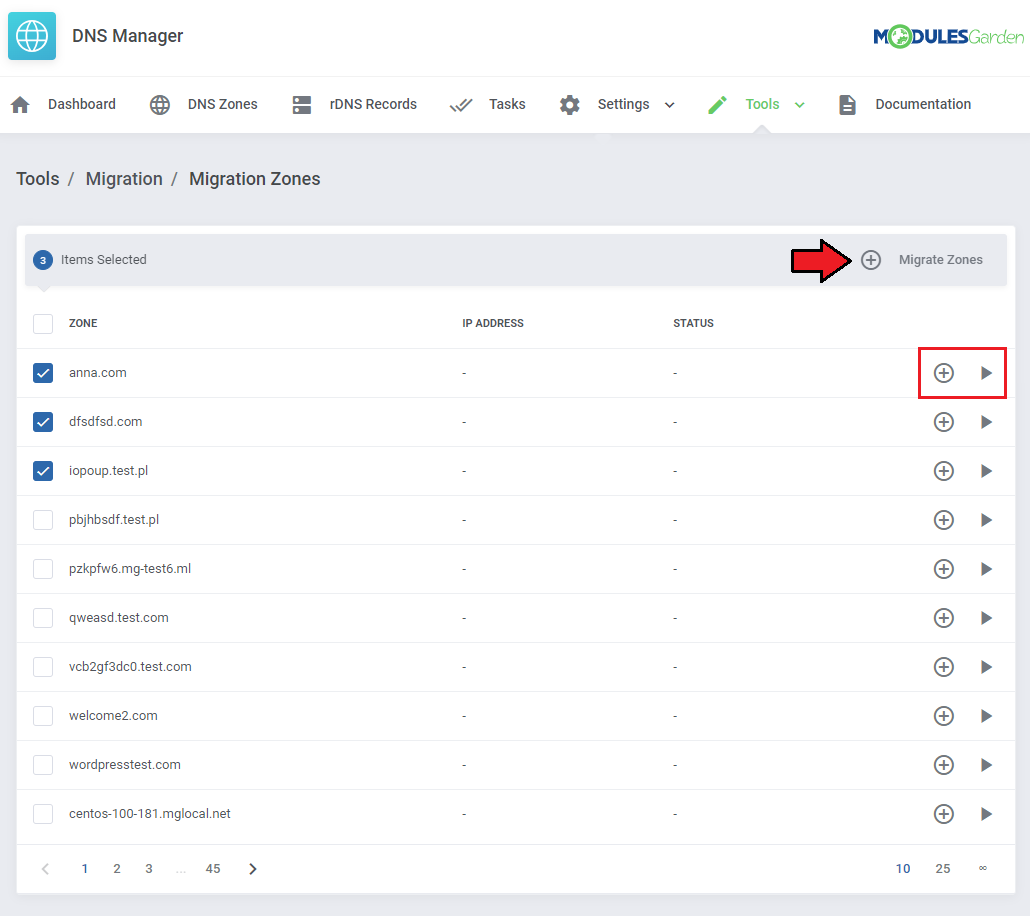Click the Dashboard home icon

pyautogui.click(x=20, y=104)
